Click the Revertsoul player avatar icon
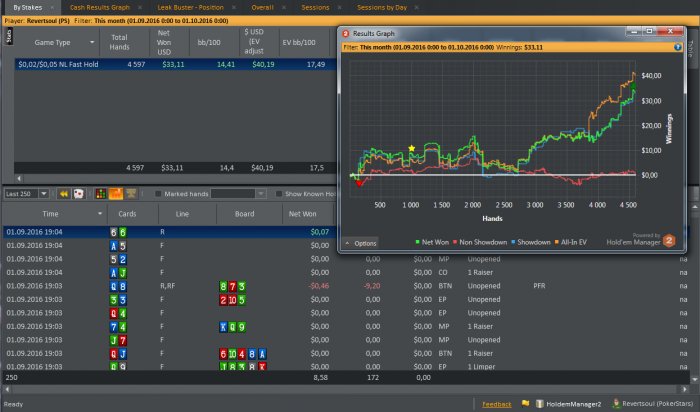Screen dimensions: 700x412 point(614,404)
